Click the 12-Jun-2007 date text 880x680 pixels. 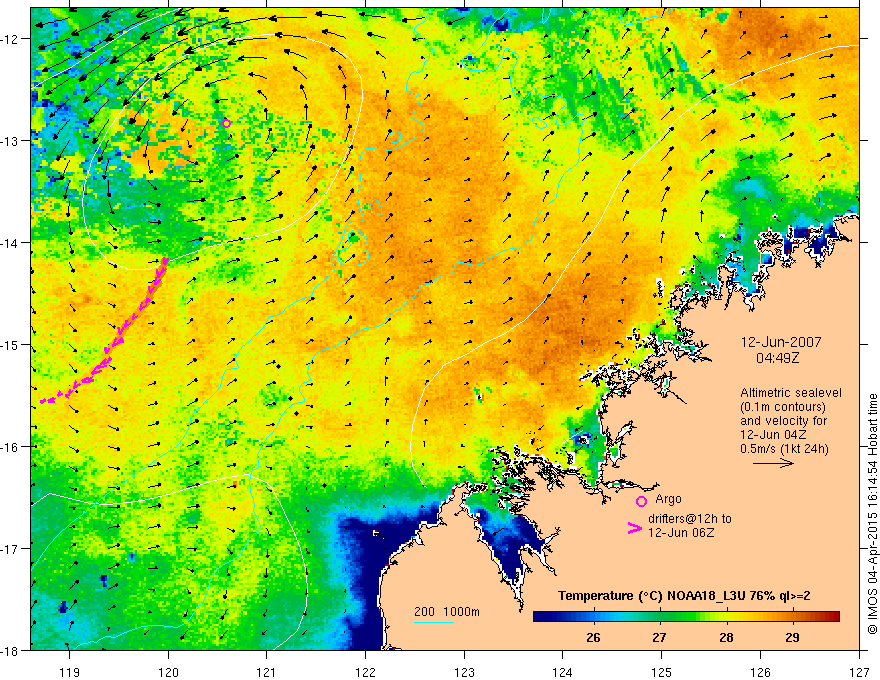pyautogui.click(x=781, y=342)
